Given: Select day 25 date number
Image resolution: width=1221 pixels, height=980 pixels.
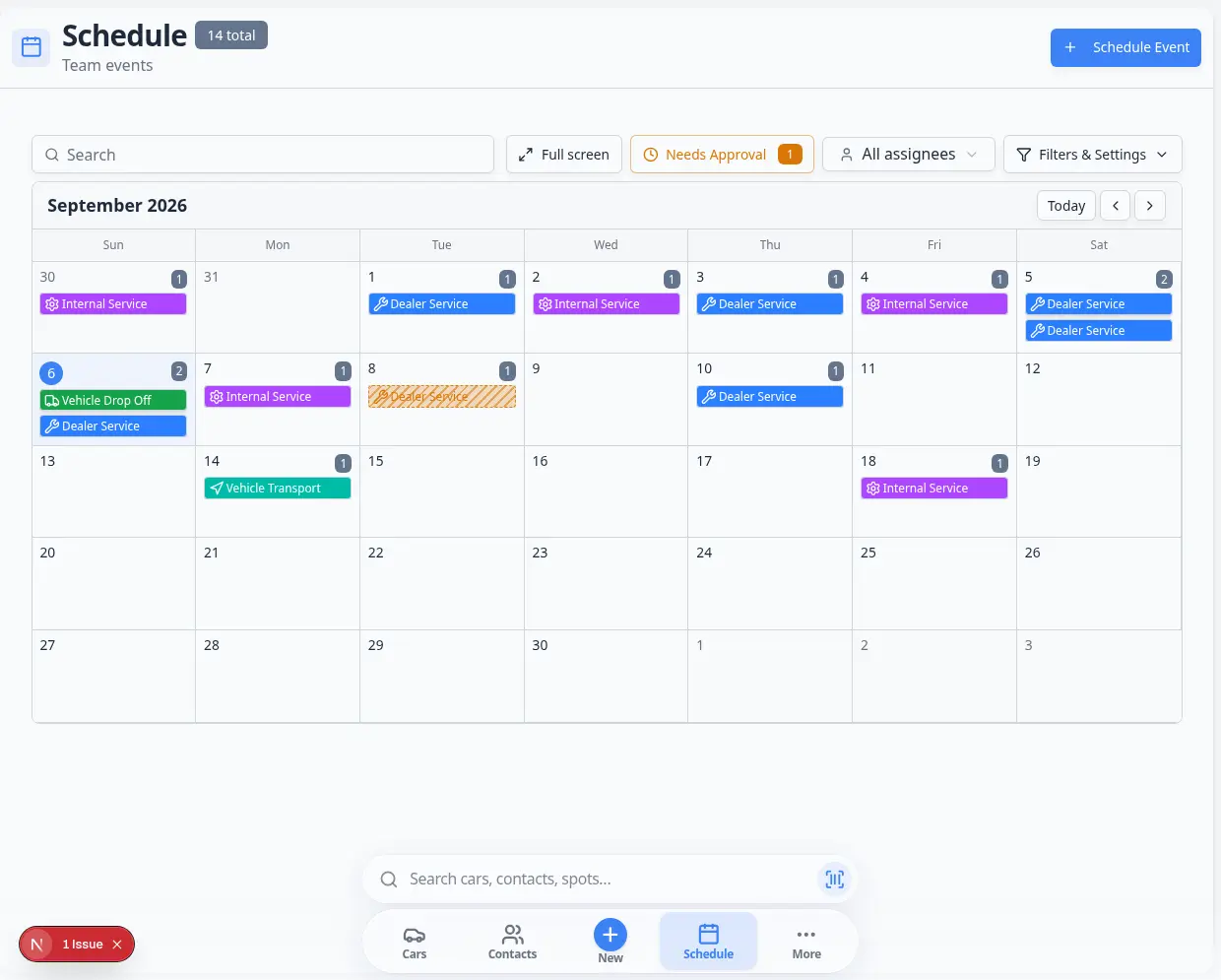Looking at the screenshot, I should (x=868, y=553).
